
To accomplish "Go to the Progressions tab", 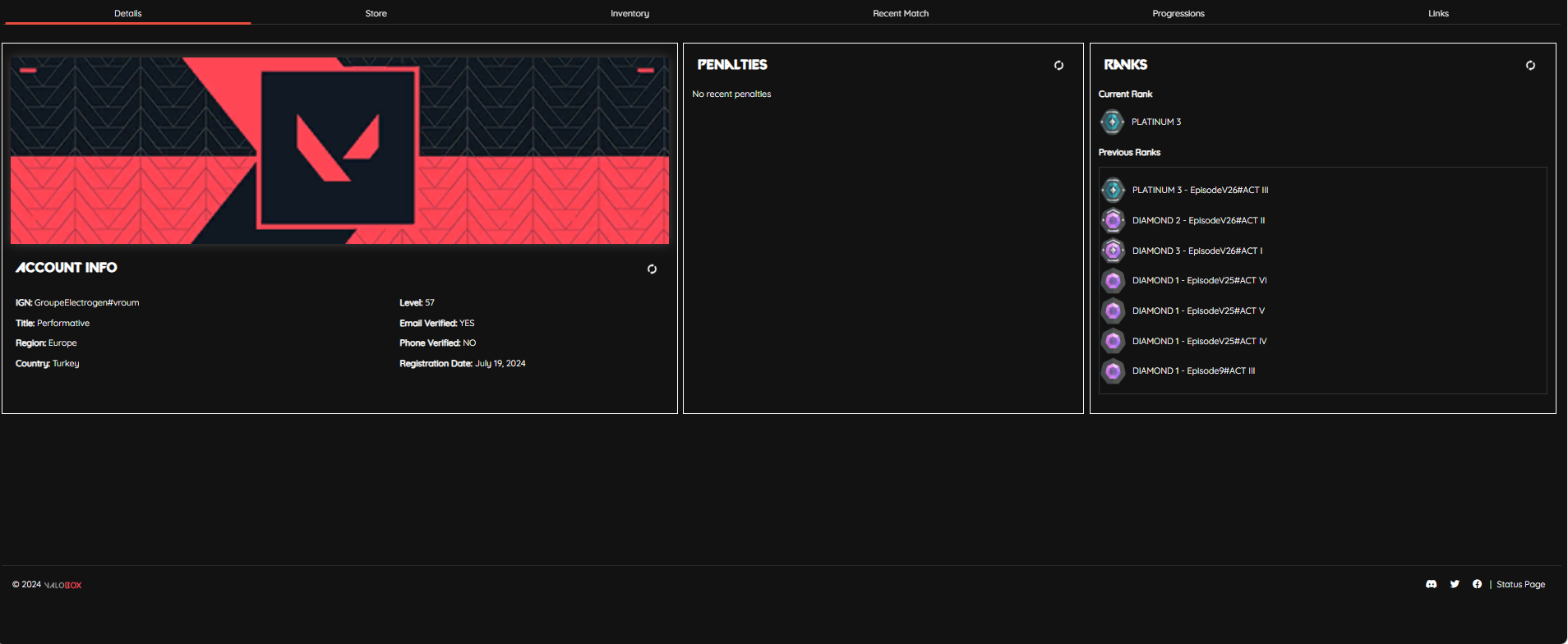I will pyautogui.click(x=1178, y=13).
